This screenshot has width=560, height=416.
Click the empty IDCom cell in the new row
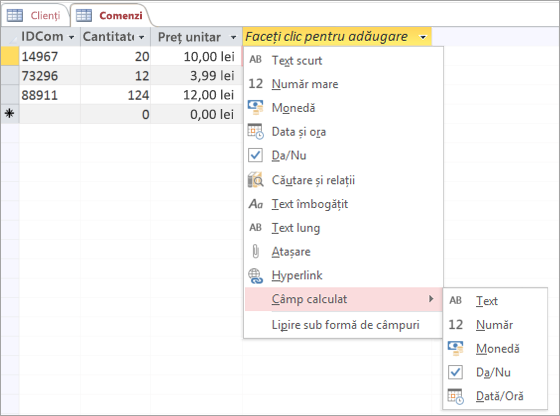pyautogui.click(x=50, y=114)
